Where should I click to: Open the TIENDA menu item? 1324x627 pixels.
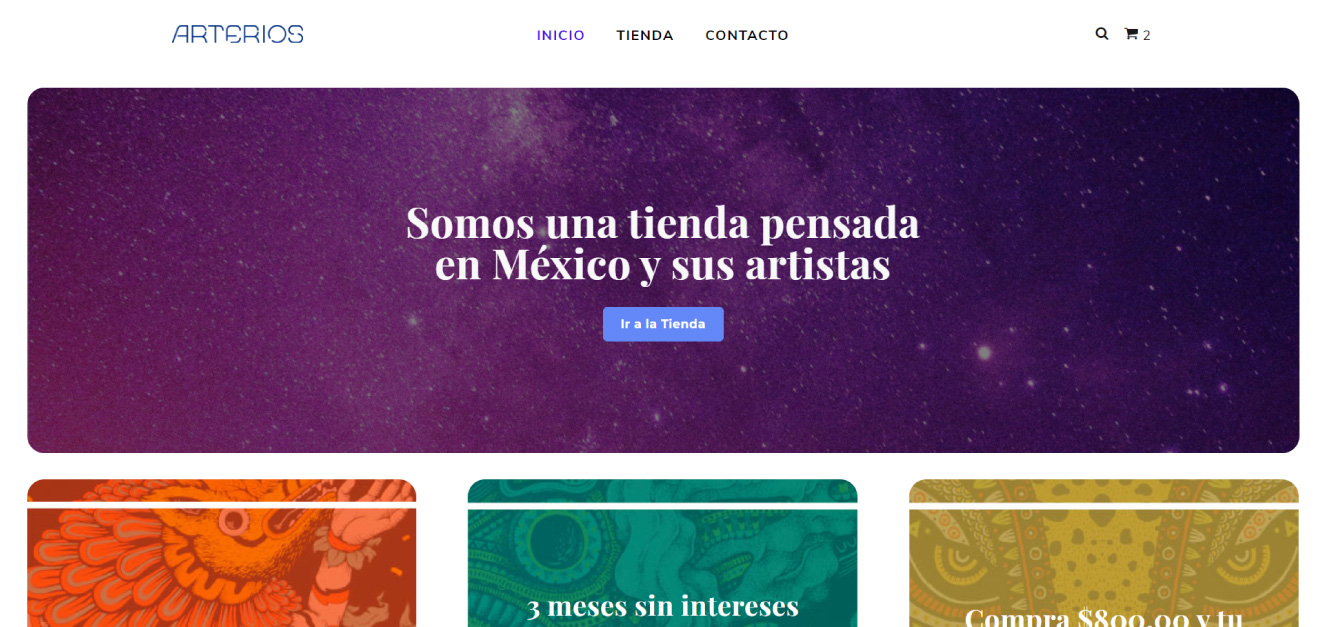[x=645, y=35]
